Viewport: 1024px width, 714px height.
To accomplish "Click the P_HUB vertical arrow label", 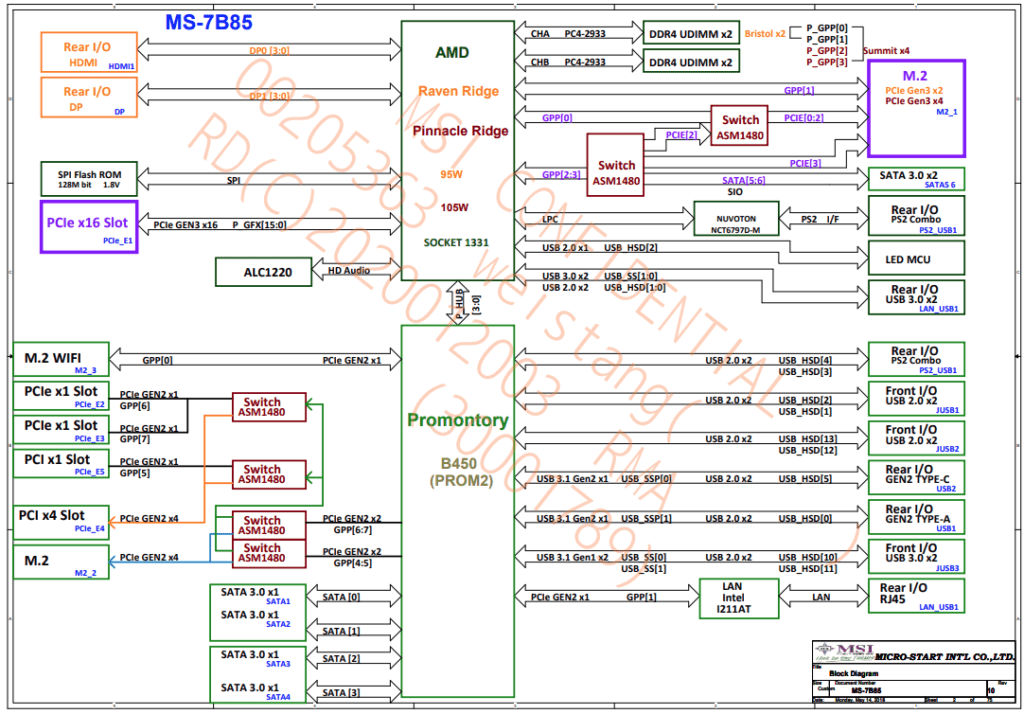I will (x=459, y=303).
